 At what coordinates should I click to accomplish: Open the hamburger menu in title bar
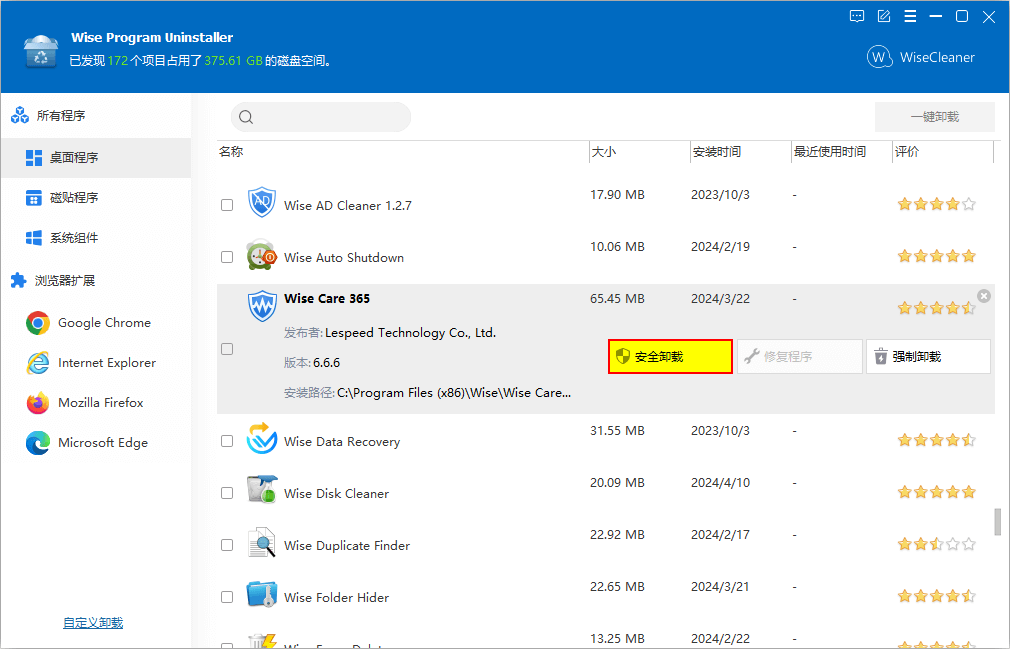click(910, 17)
